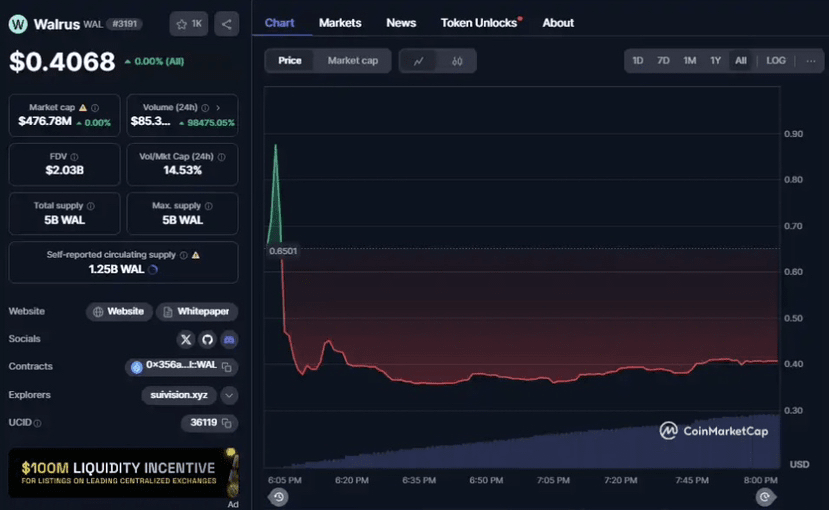Open the chart more options (...) menu
Screen dimensions: 829x510
point(810,61)
